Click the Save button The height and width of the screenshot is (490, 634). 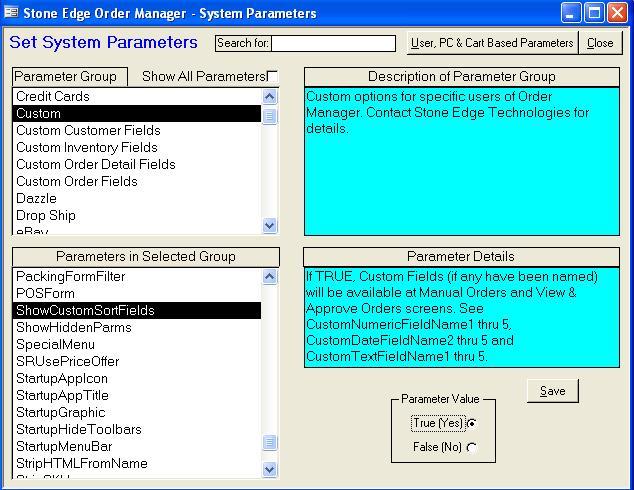coord(553,391)
